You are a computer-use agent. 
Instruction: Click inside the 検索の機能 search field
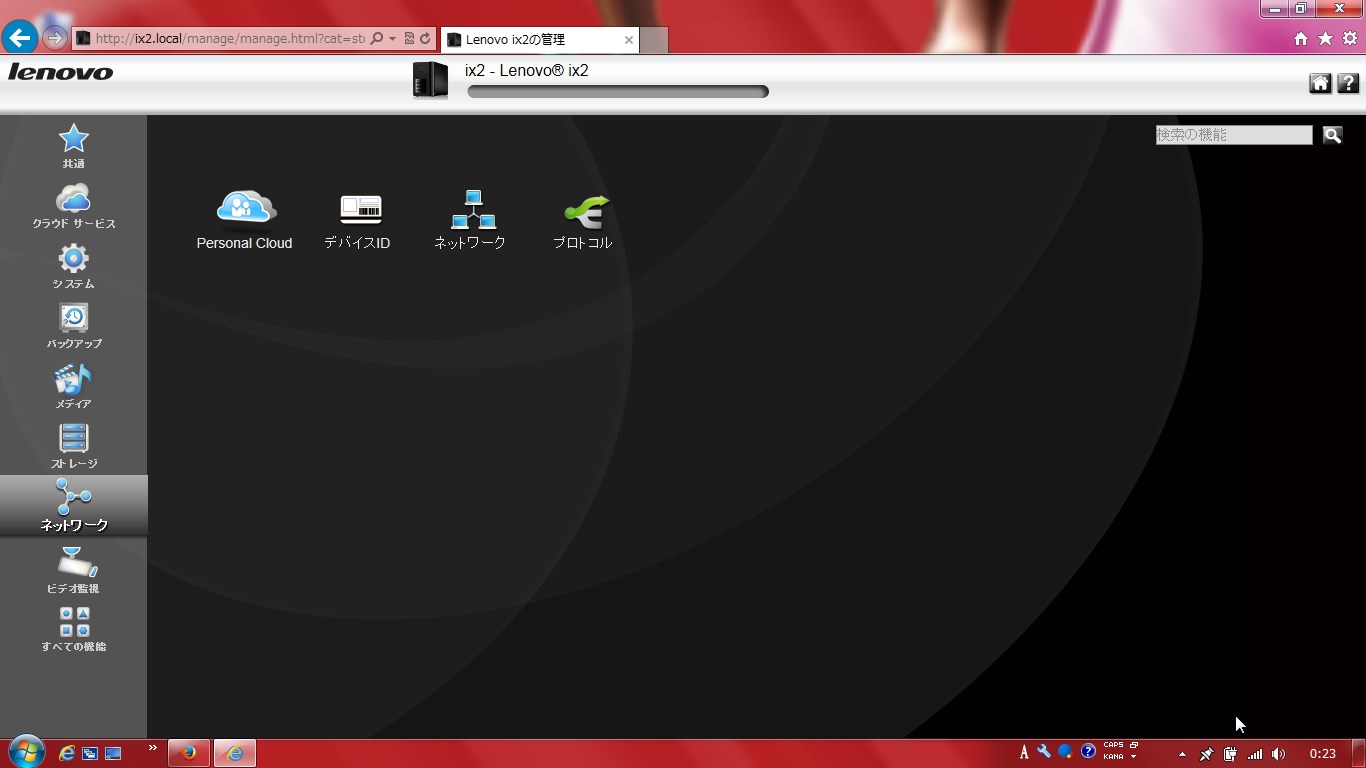1234,135
